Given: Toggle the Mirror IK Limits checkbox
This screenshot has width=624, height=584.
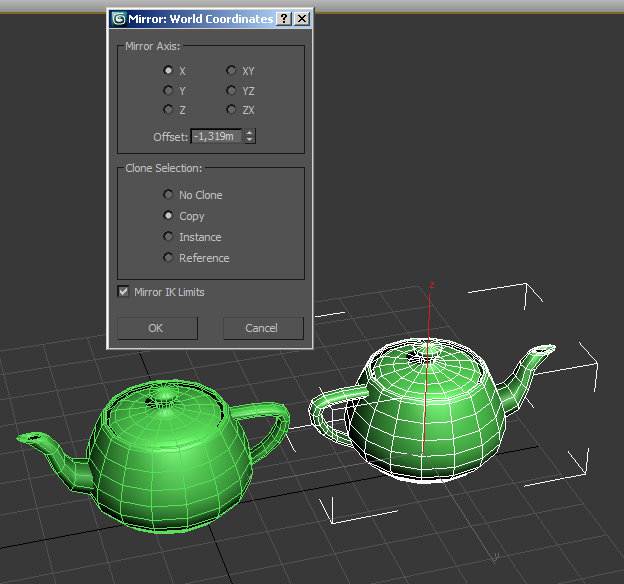Looking at the screenshot, I should [x=123, y=292].
